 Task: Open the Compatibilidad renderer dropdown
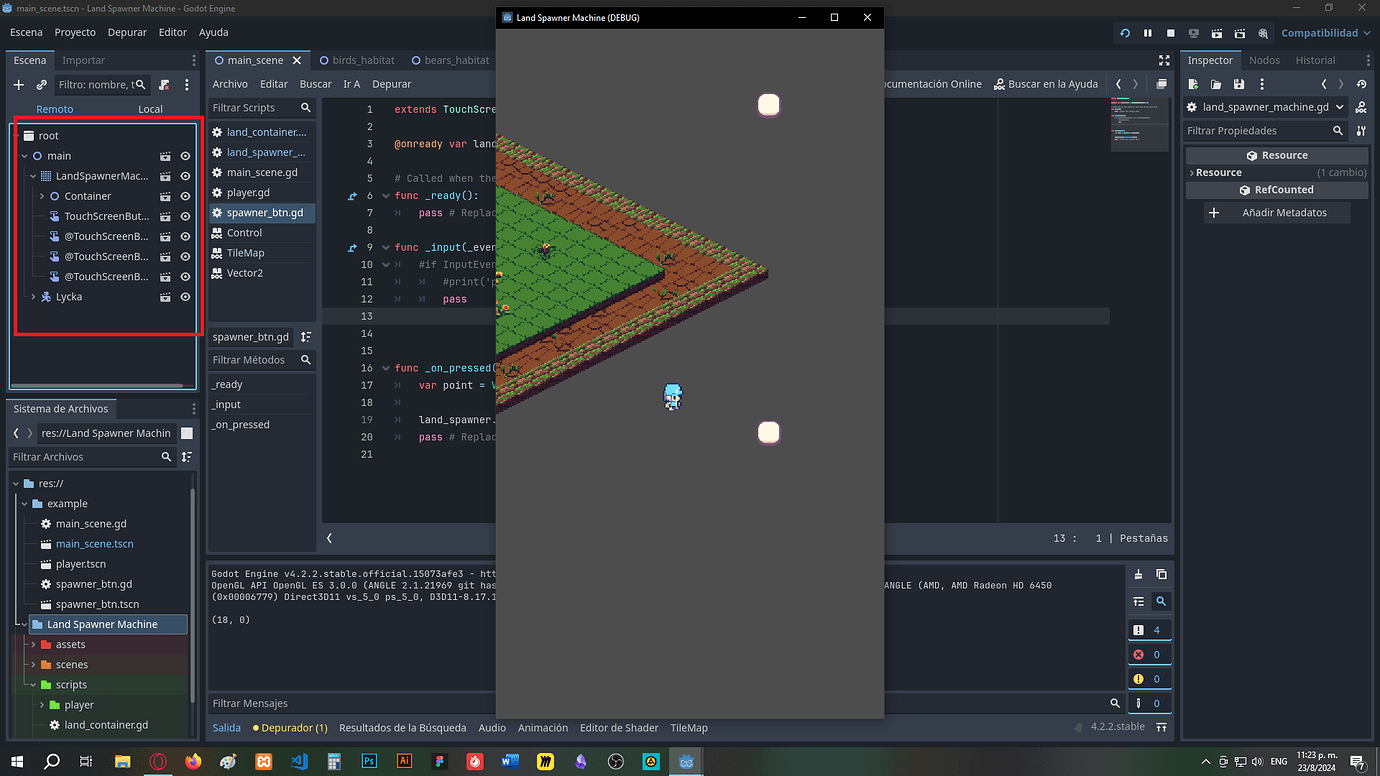pyautogui.click(x=1325, y=32)
